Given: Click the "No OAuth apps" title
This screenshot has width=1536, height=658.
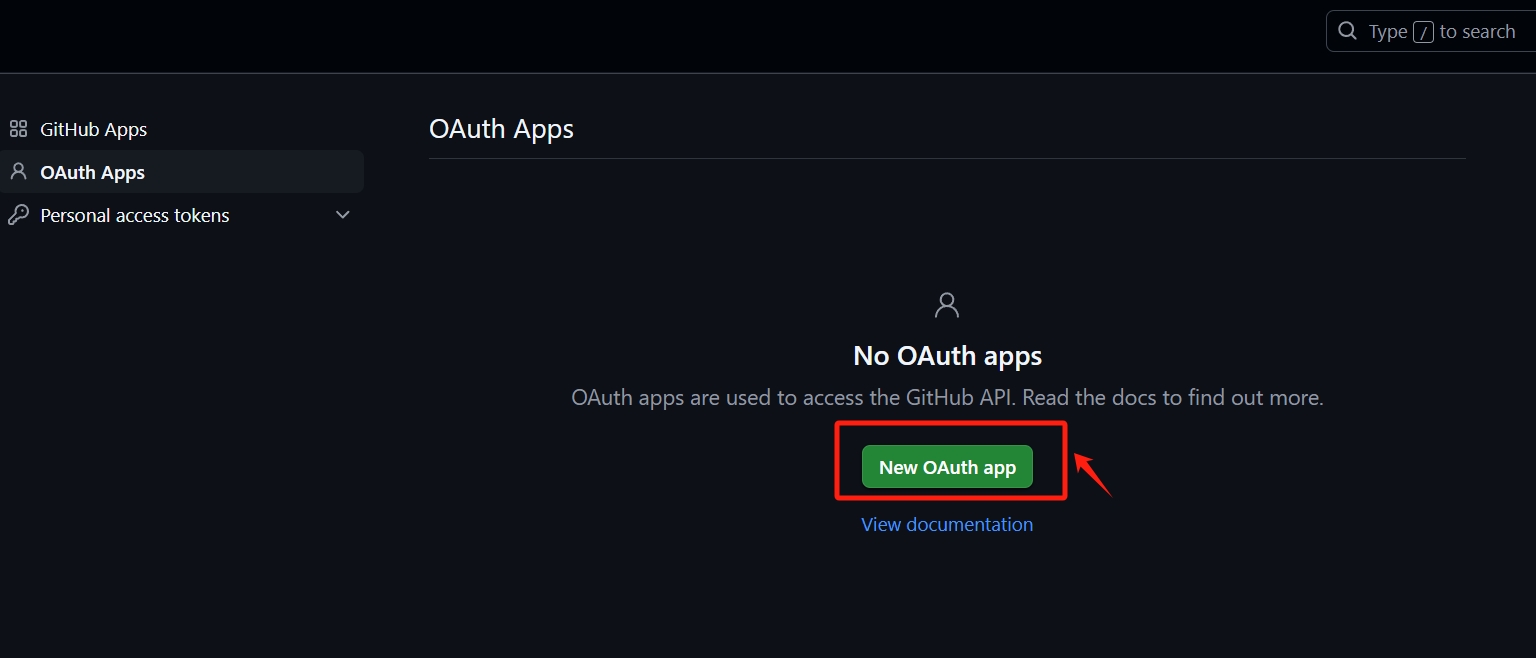Looking at the screenshot, I should tap(947, 355).
